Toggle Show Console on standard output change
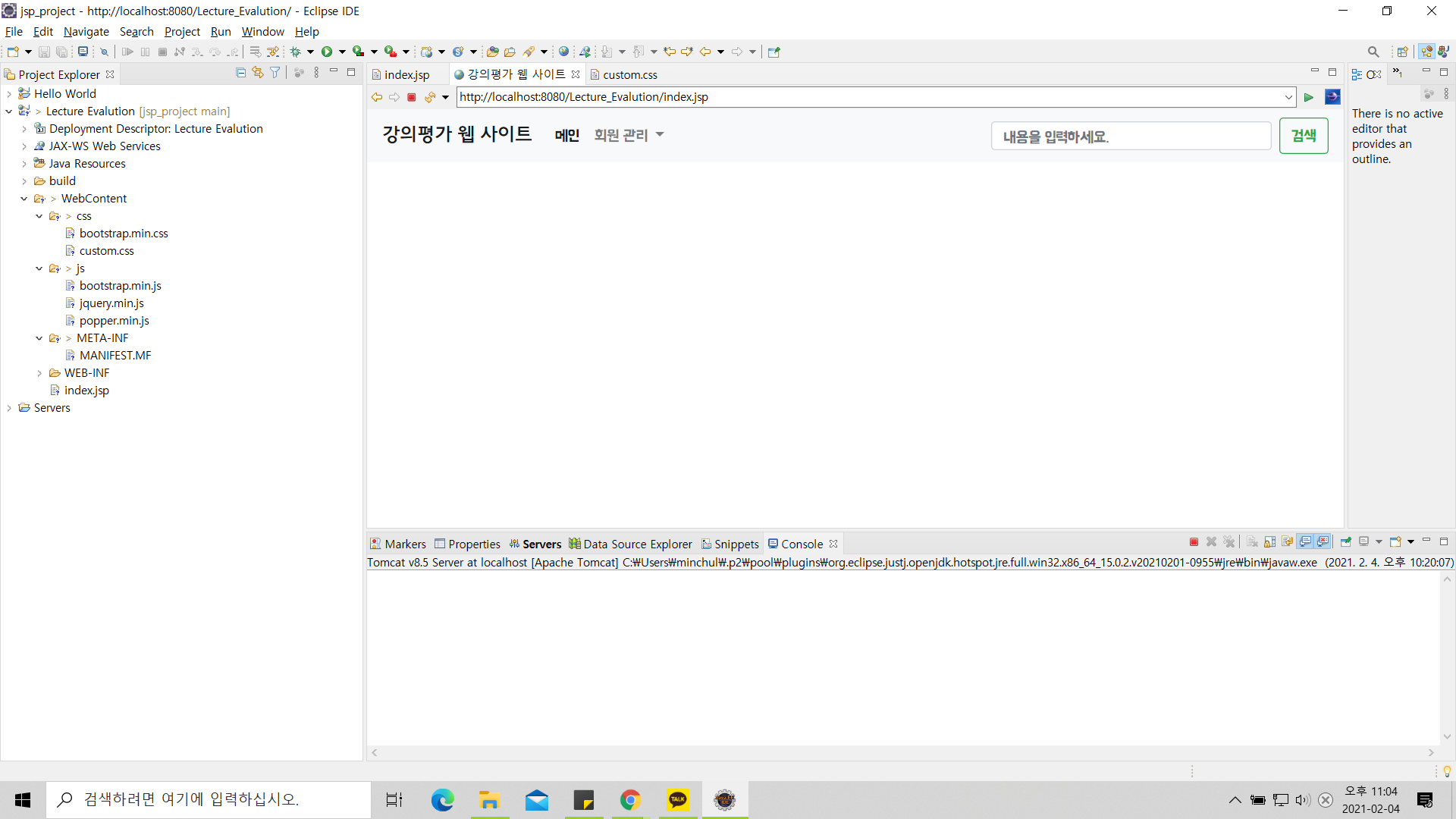Screen dimensions: 1456x819 coord(1305,542)
